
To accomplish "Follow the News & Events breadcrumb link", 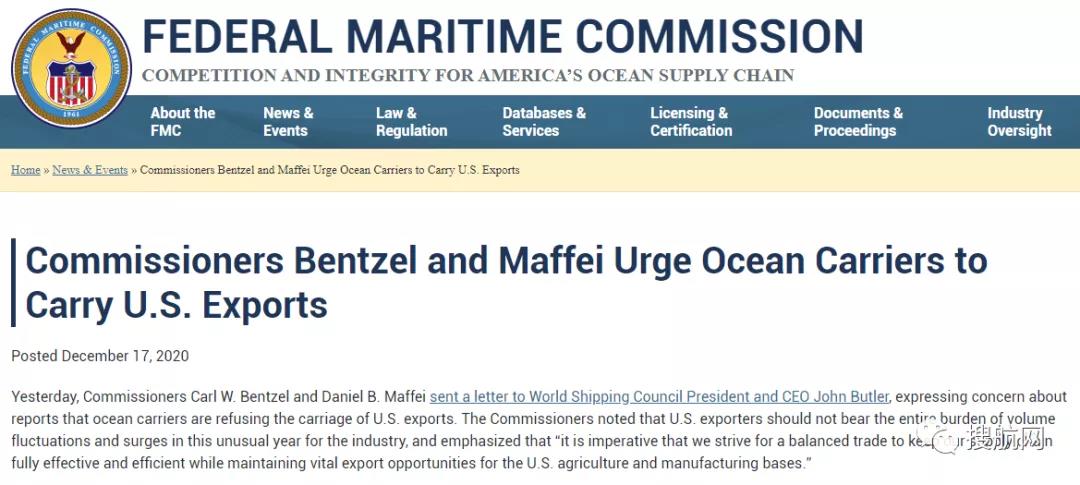I will coord(90,170).
